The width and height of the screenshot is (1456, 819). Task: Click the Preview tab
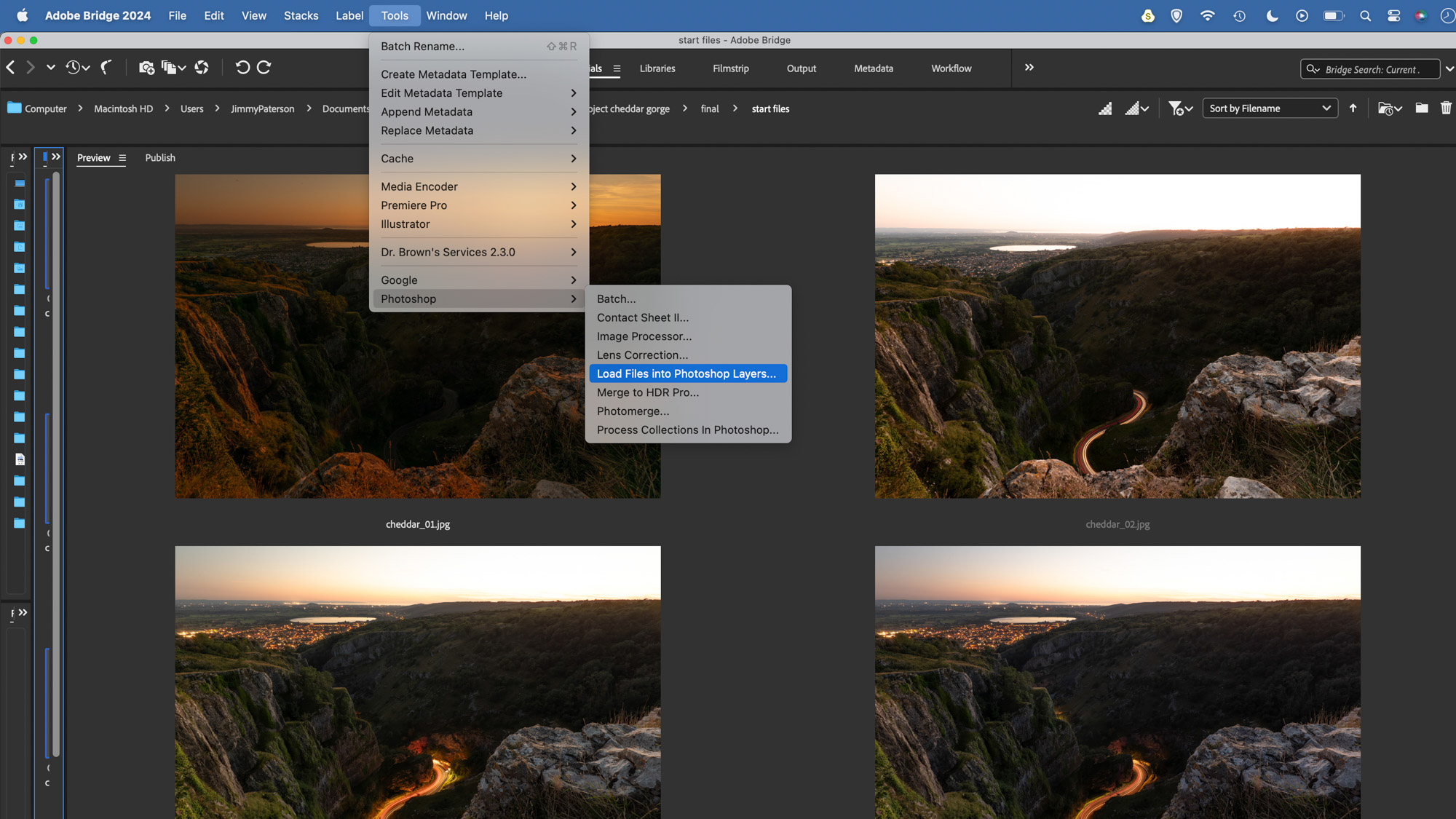point(94,158)
